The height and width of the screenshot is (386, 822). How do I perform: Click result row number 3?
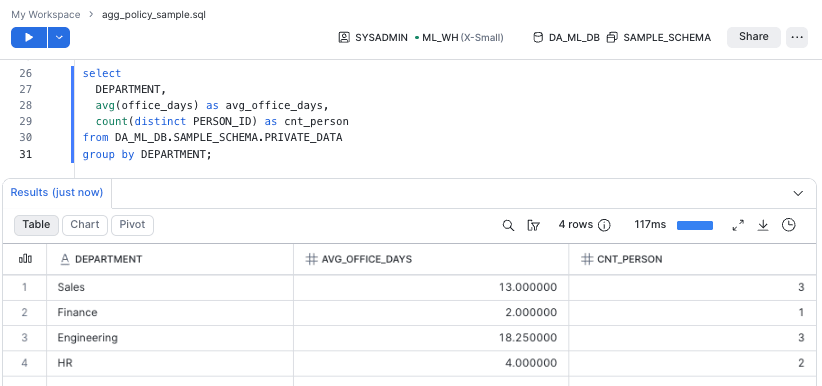25,338
